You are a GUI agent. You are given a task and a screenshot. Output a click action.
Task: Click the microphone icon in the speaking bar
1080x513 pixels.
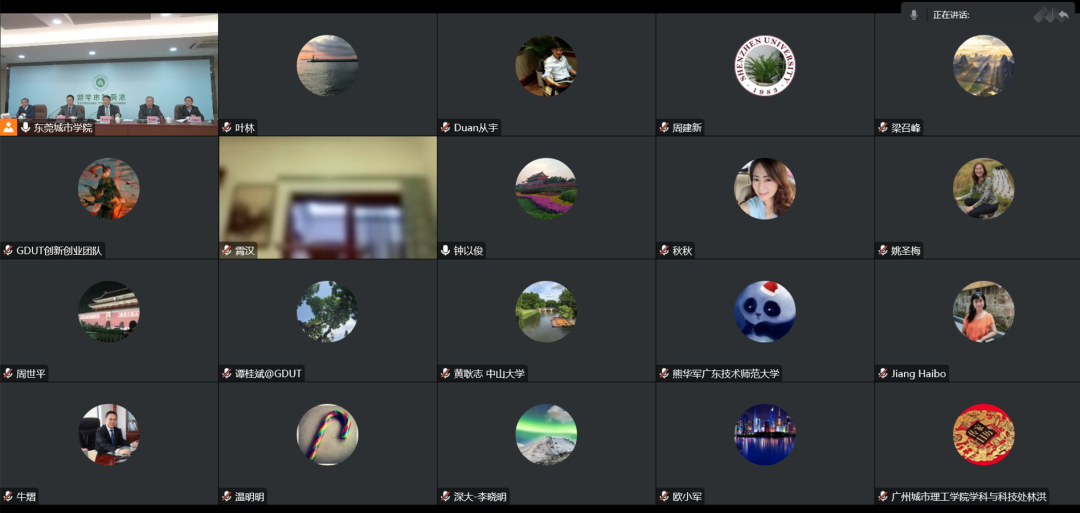click(914, 14)
